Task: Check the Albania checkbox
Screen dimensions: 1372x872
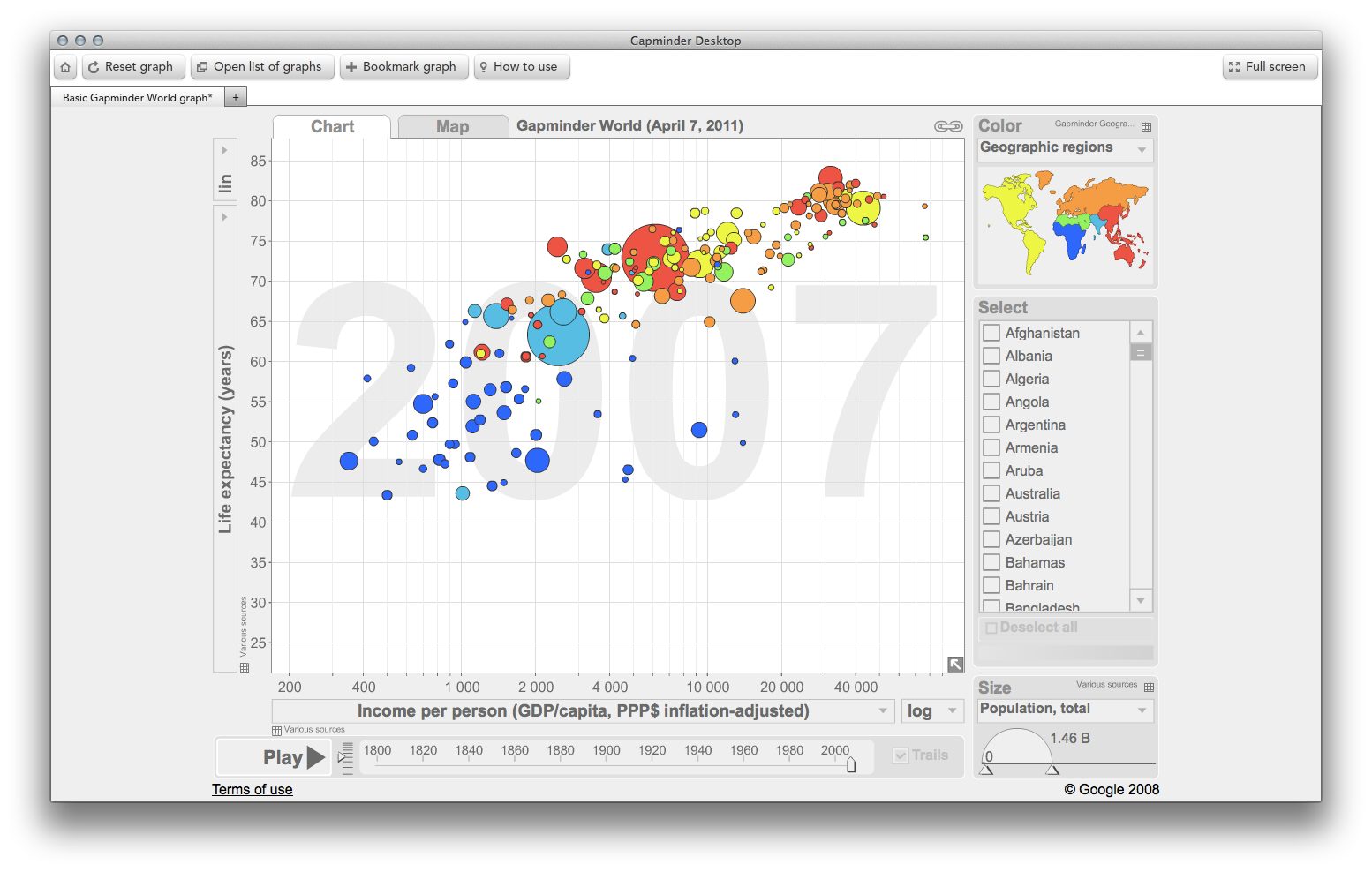Action: 991,356
